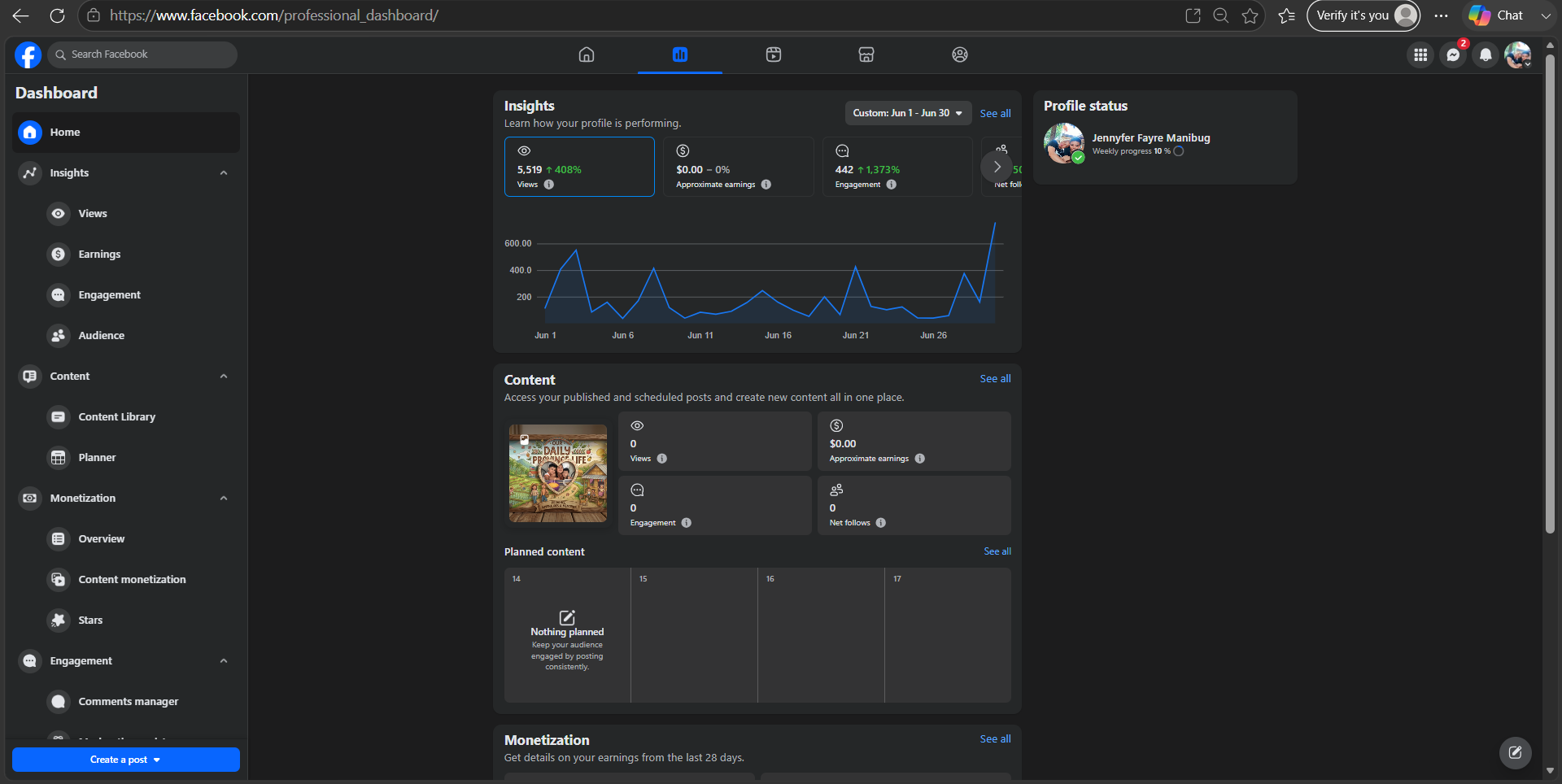Open Groups tab icon in top bar
1562x784 pixels.
pos(960,54)
